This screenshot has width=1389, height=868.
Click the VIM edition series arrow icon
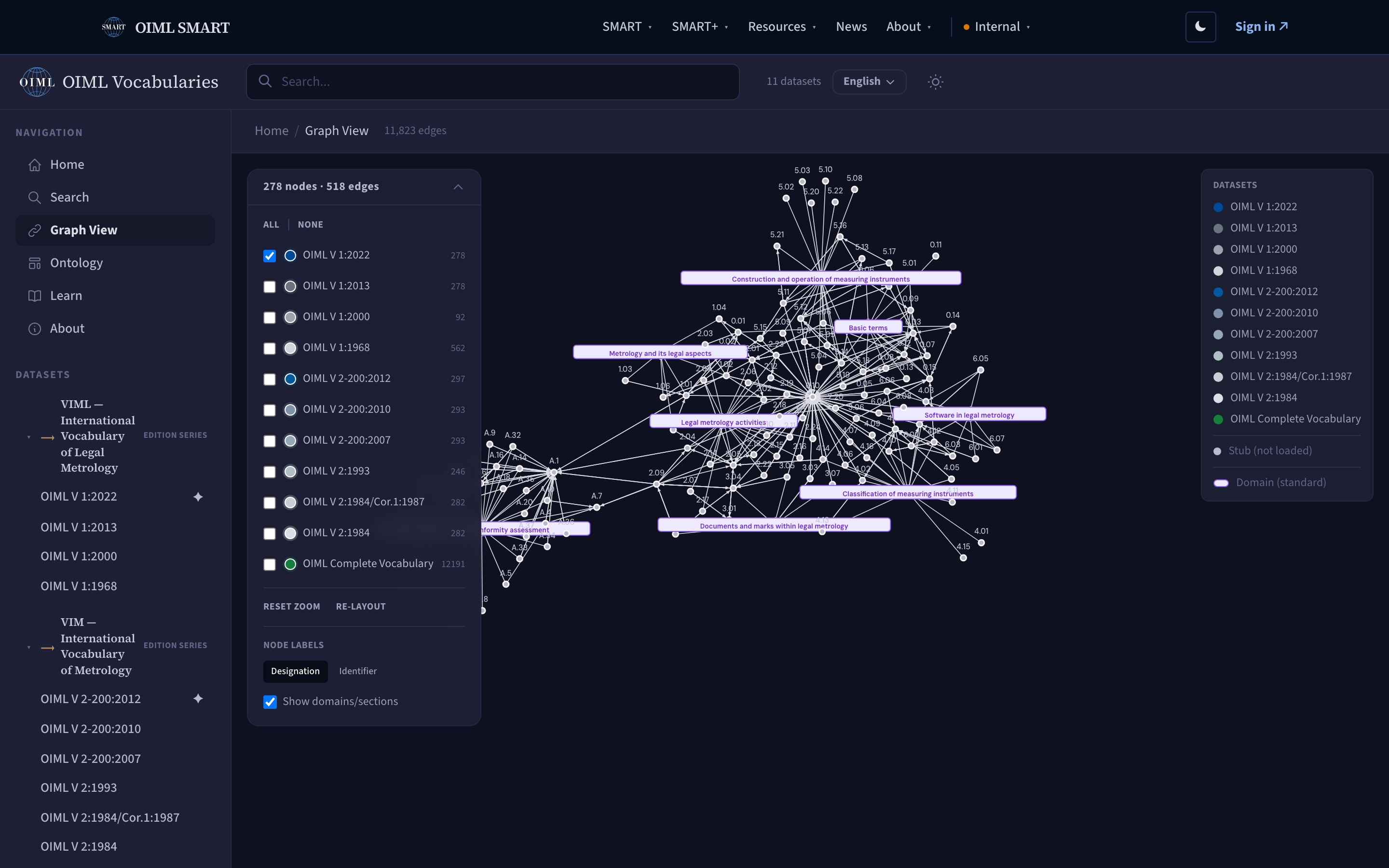48,648
